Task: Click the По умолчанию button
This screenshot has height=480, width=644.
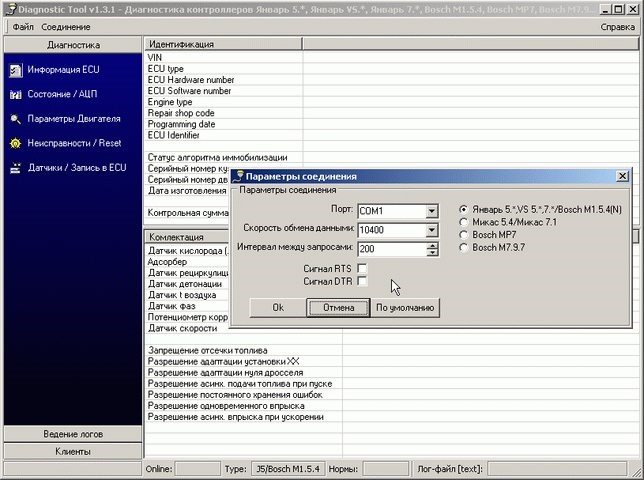Action: [407, 308]
